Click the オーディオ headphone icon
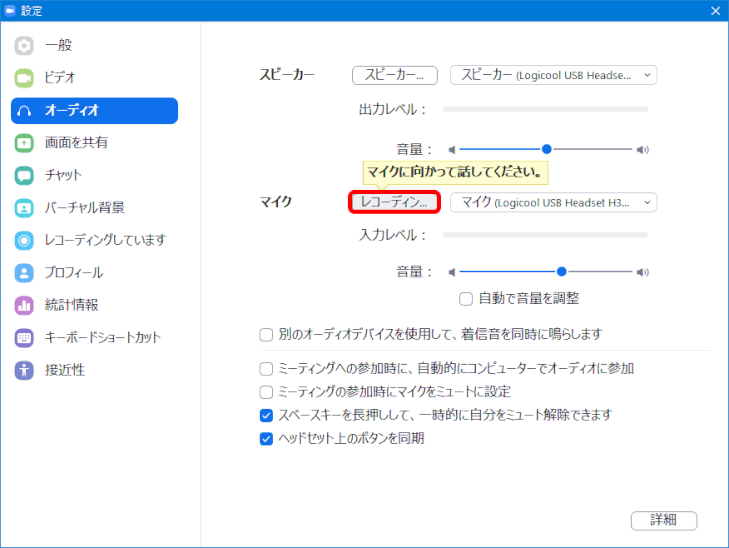This screenshot has height=548, width=729. pos(24,111)
